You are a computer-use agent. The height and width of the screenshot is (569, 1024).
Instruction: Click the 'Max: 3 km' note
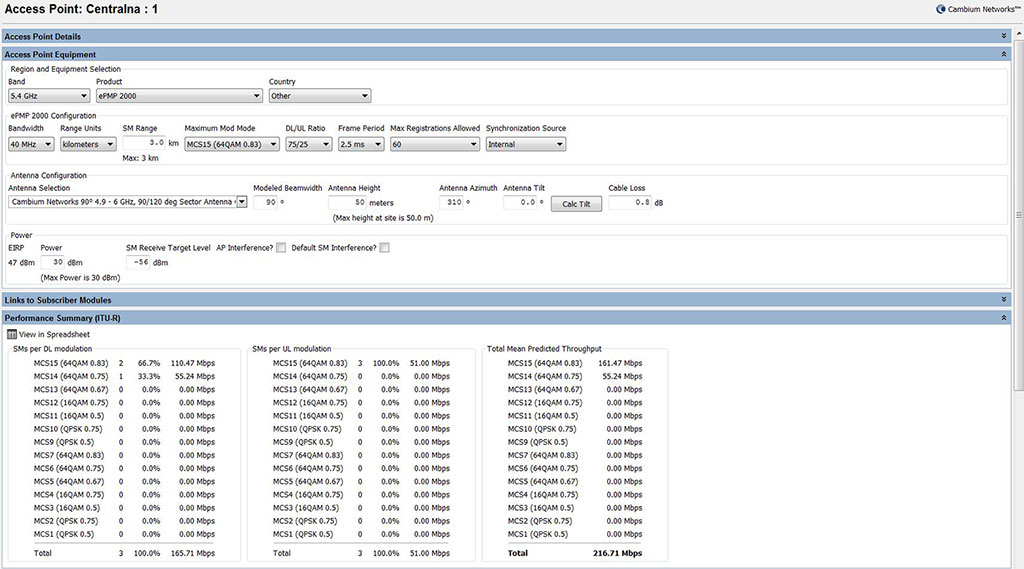coord(140,158)
